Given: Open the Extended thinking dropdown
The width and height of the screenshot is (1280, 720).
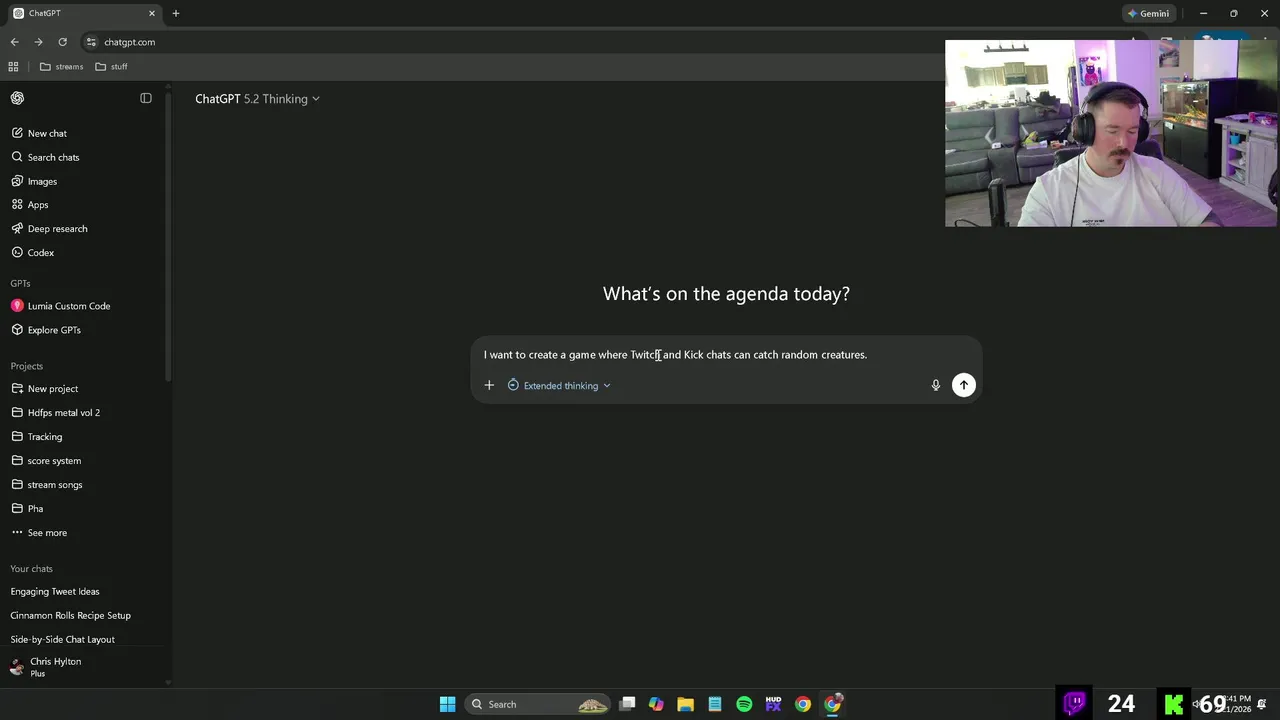Looking at the screenshot, I should (x=559, y=385).
